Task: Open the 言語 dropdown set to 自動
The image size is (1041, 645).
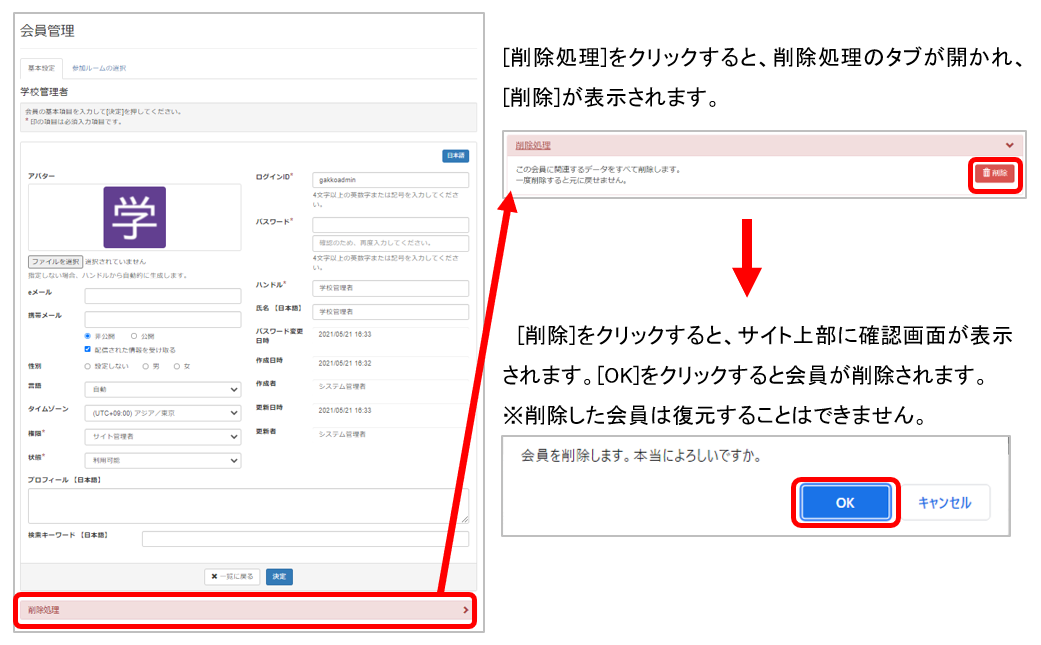Action: pos(162,389)
